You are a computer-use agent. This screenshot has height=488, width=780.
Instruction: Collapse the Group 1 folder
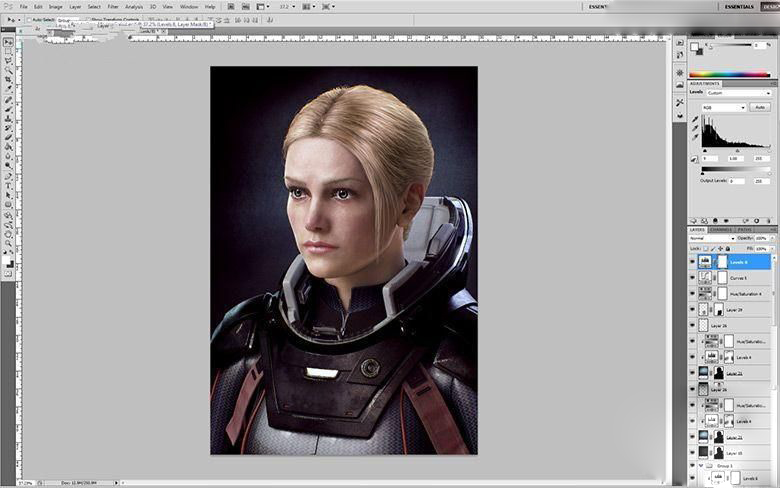701,466
